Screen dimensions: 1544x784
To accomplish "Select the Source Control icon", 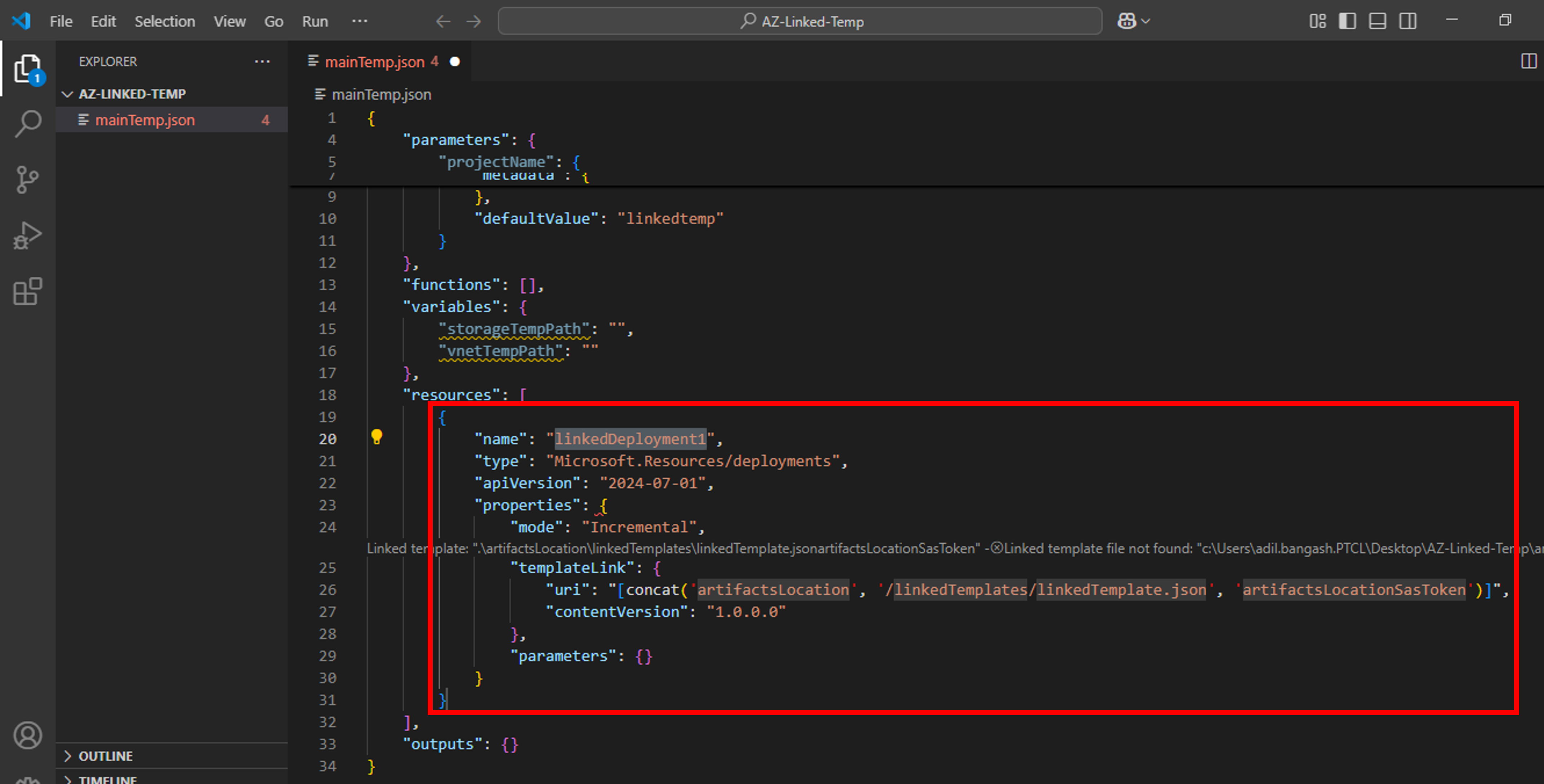I will pyautogui.click(x=26, y=178).
